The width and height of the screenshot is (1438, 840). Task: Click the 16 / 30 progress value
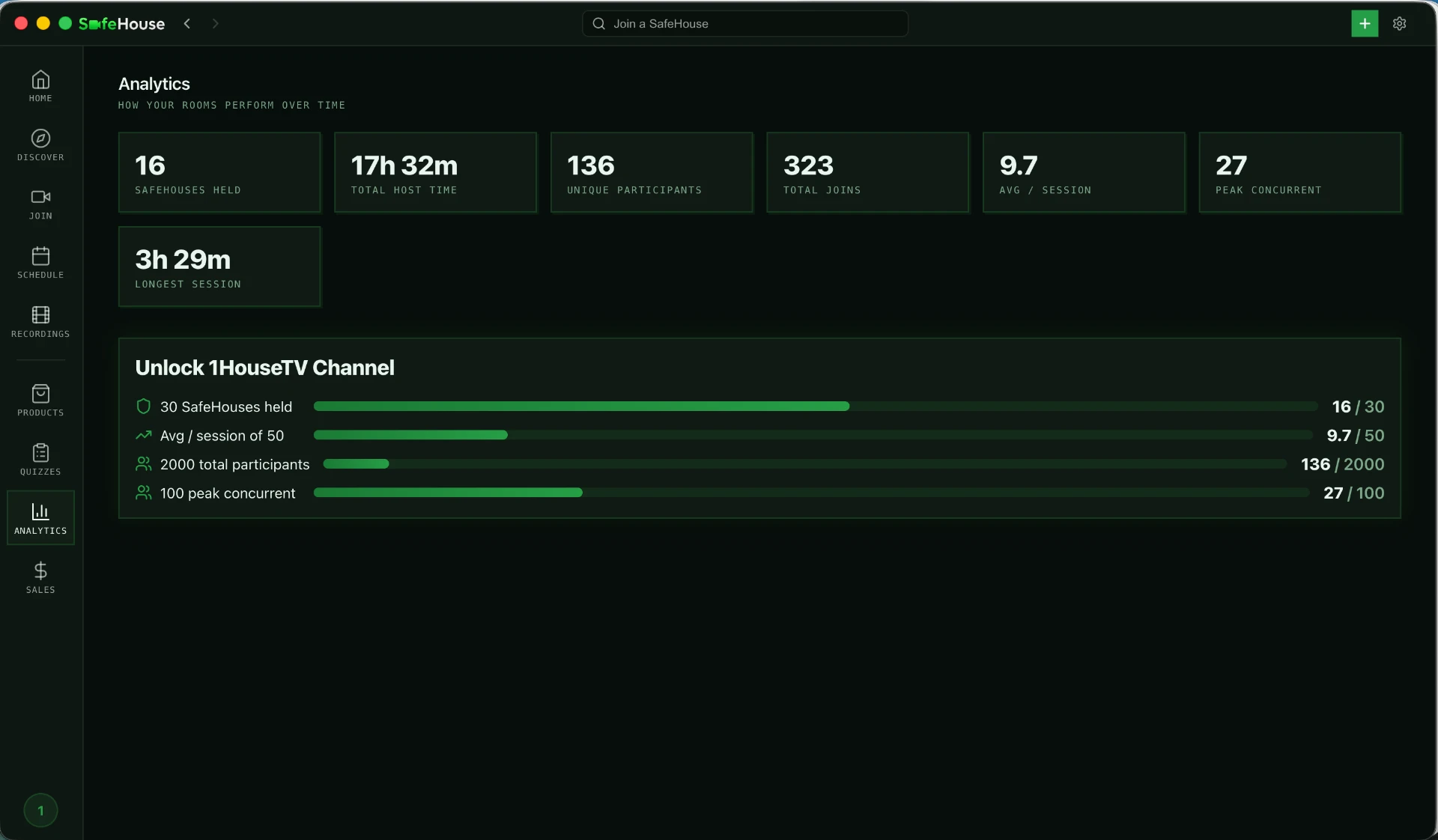tap(1358, 407)
